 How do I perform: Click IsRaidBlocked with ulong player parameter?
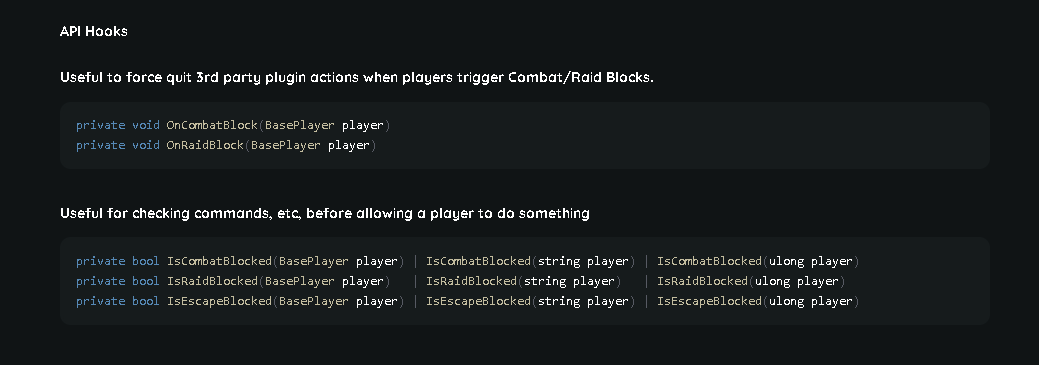click(751, 281)
